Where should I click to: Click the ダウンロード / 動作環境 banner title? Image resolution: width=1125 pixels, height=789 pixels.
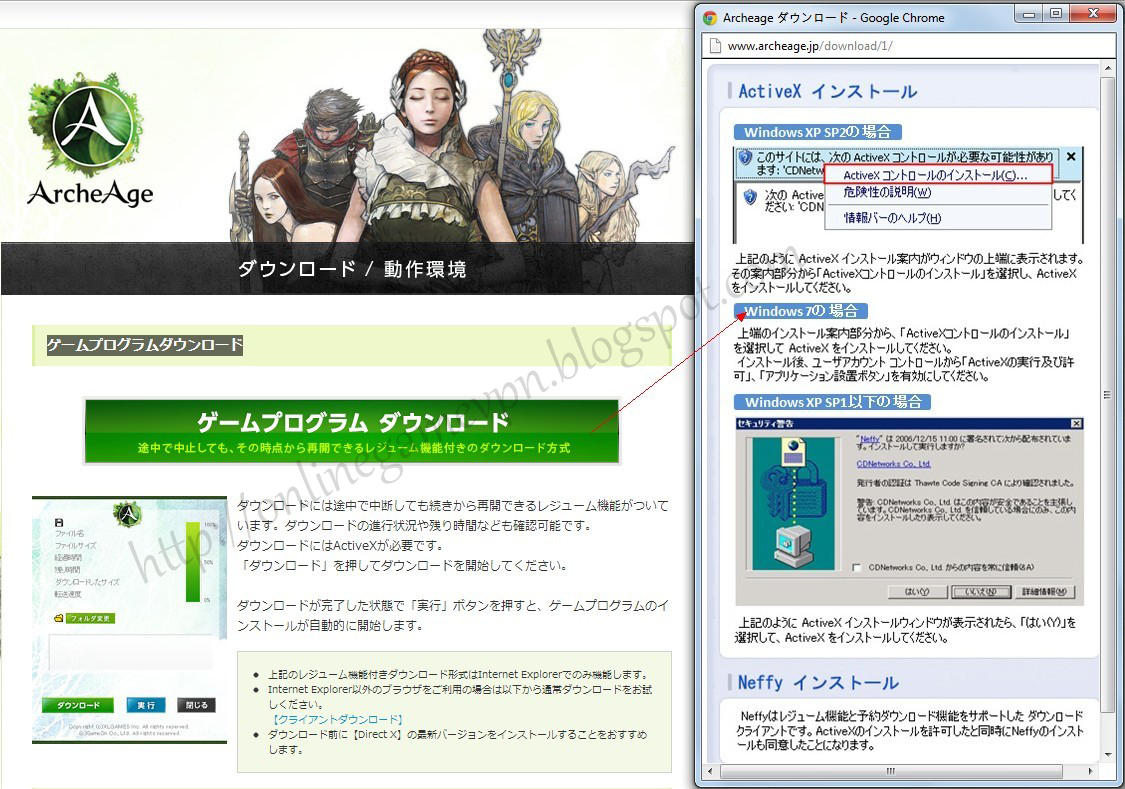tap(352, 269)
